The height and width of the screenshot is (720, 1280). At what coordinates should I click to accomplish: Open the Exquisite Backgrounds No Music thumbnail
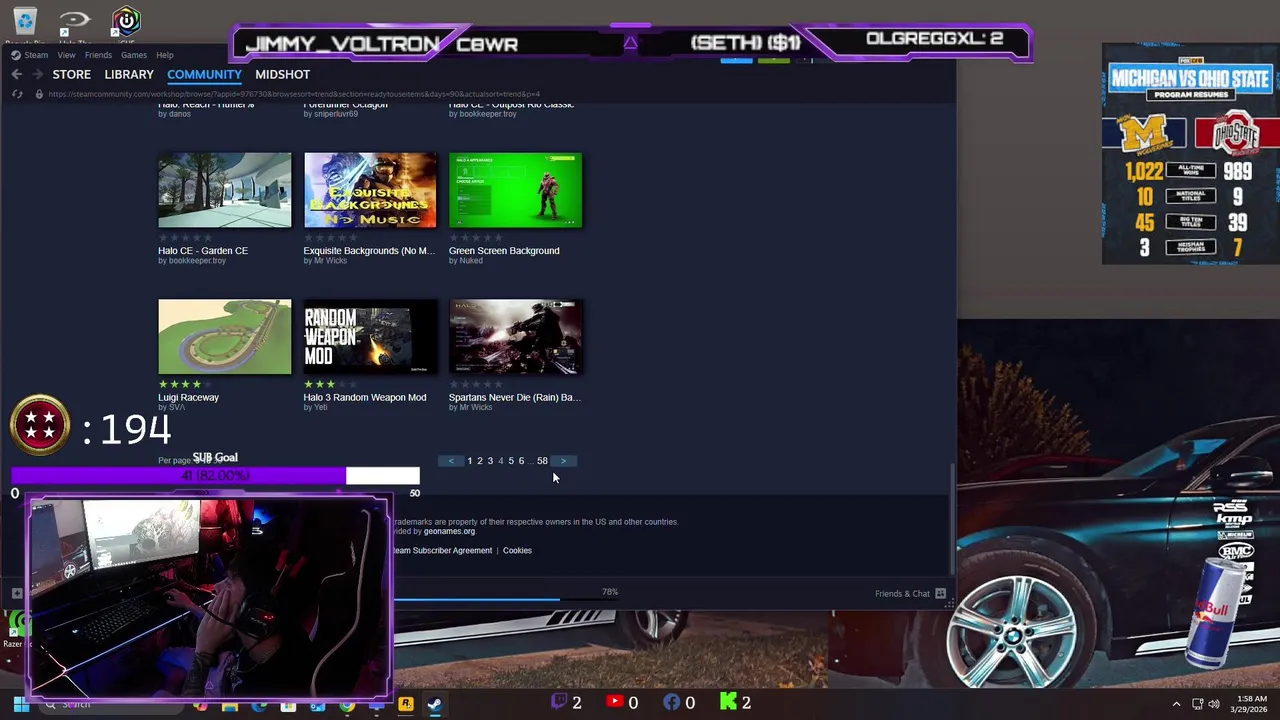(370, 190)
